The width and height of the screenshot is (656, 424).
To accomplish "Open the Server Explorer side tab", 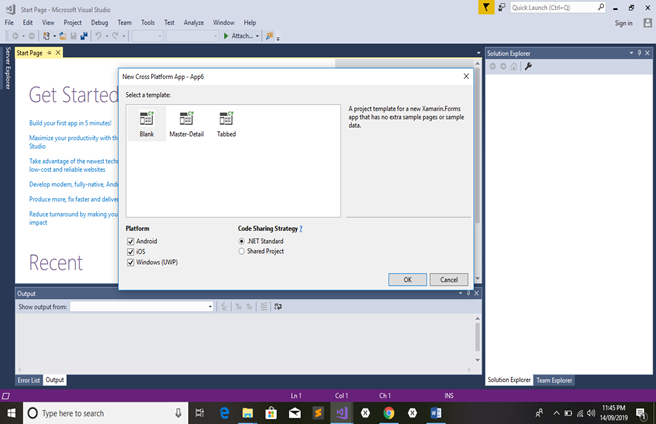I will [x=8, y=68].
